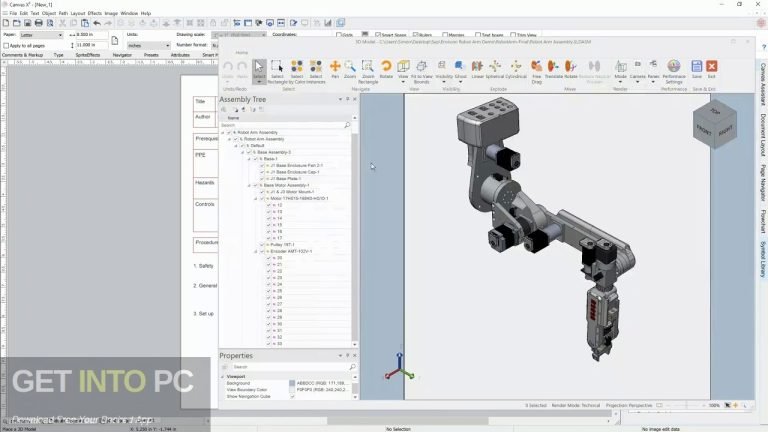Select the Cylindrical explode tool
Screen dimensions: 768x432
point(515,68)
